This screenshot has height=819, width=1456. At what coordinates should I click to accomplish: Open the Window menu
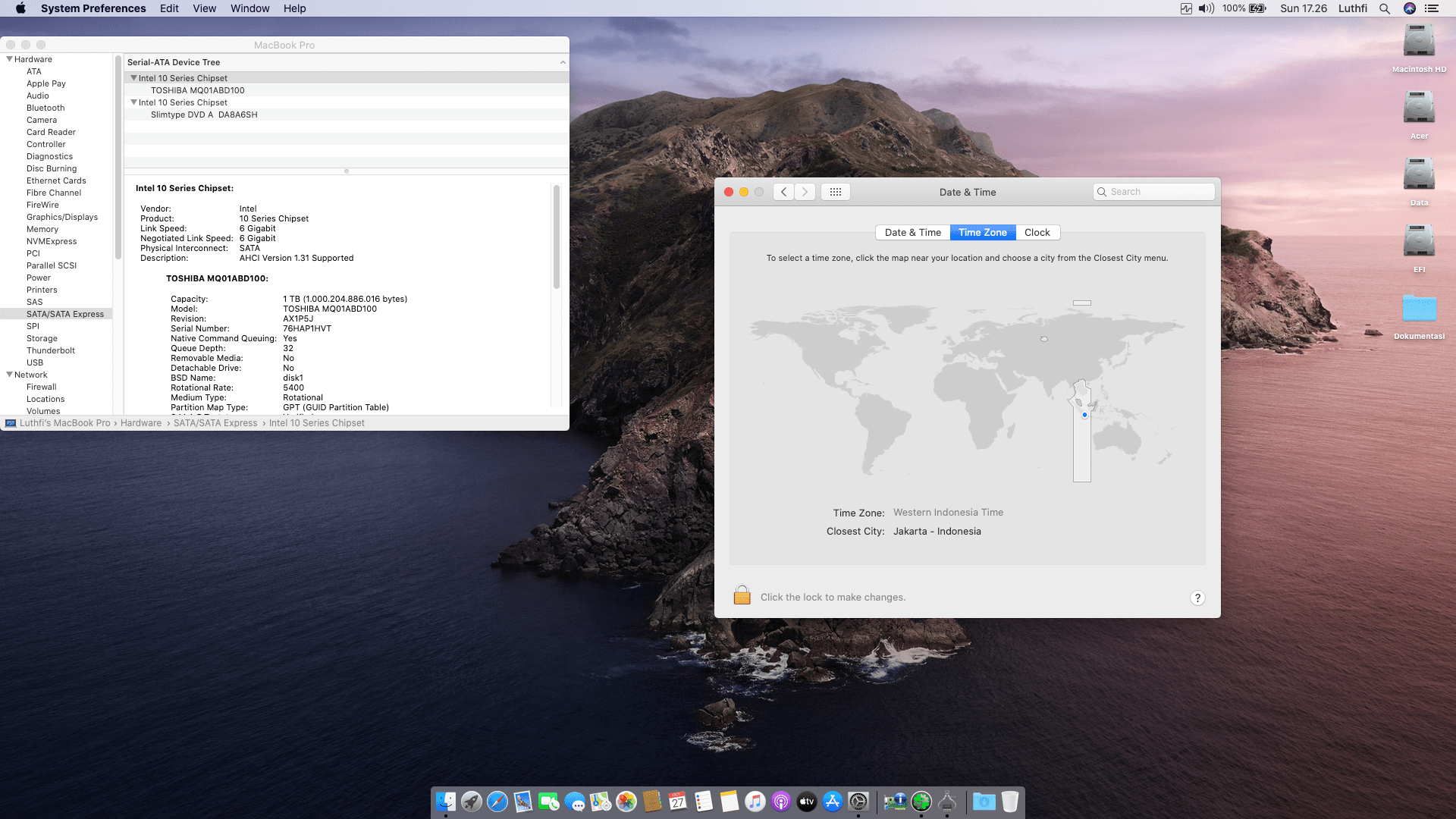(249, 8)
